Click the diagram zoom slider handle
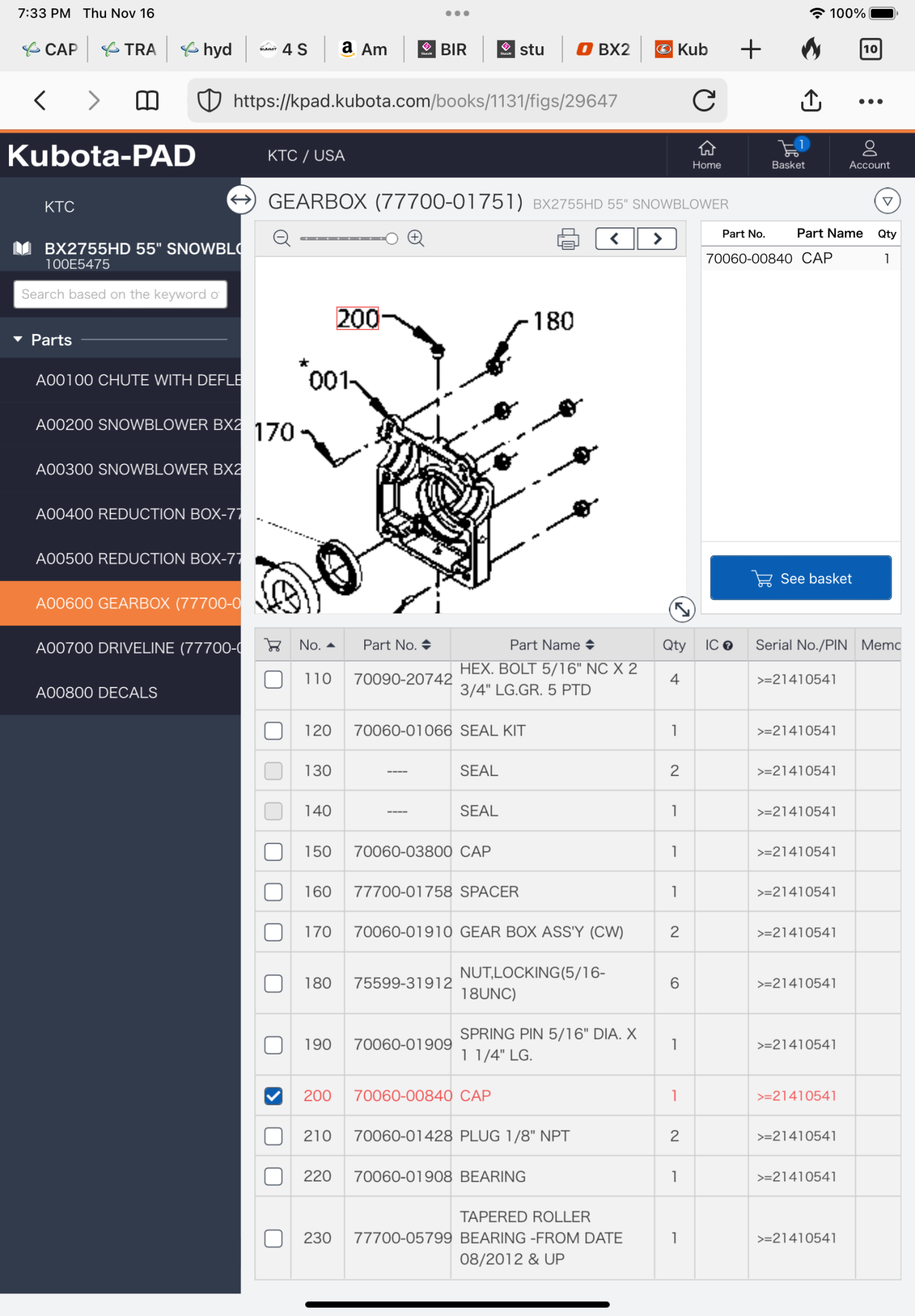This screenshot has width=915, height=1316. point(391,239)
